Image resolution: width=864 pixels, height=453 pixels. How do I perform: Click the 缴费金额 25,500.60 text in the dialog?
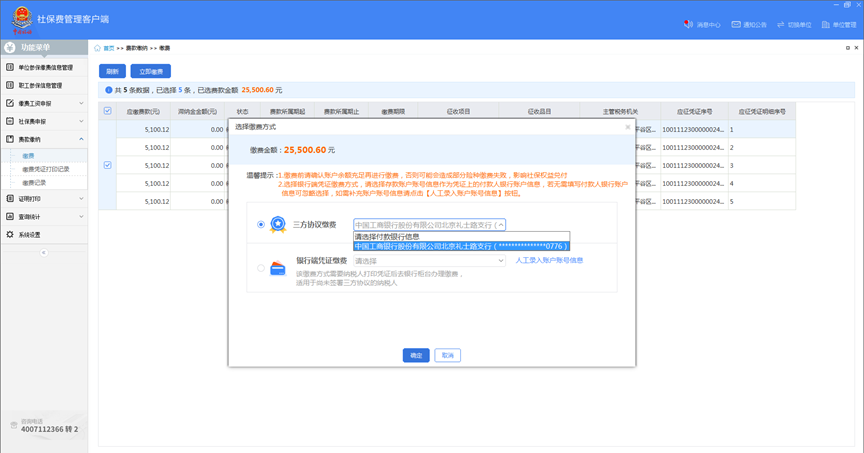292,150
